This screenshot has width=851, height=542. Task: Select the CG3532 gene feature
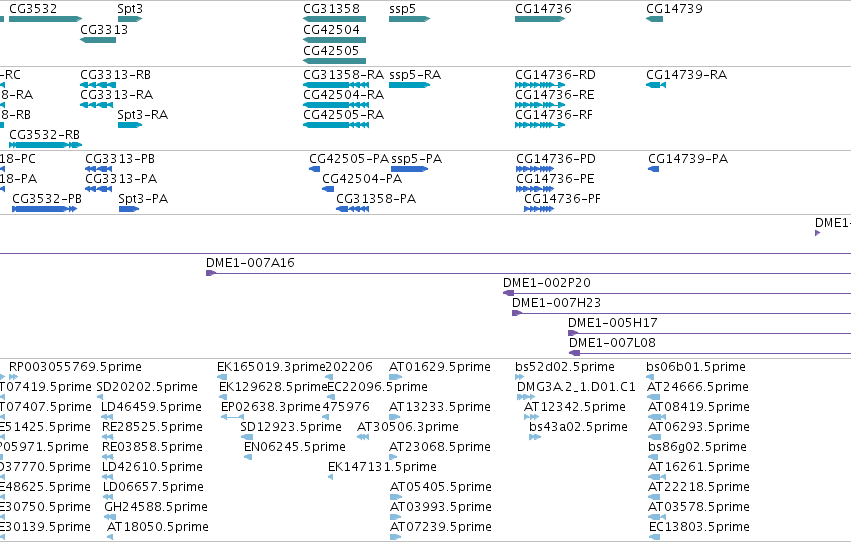[46, 19]
